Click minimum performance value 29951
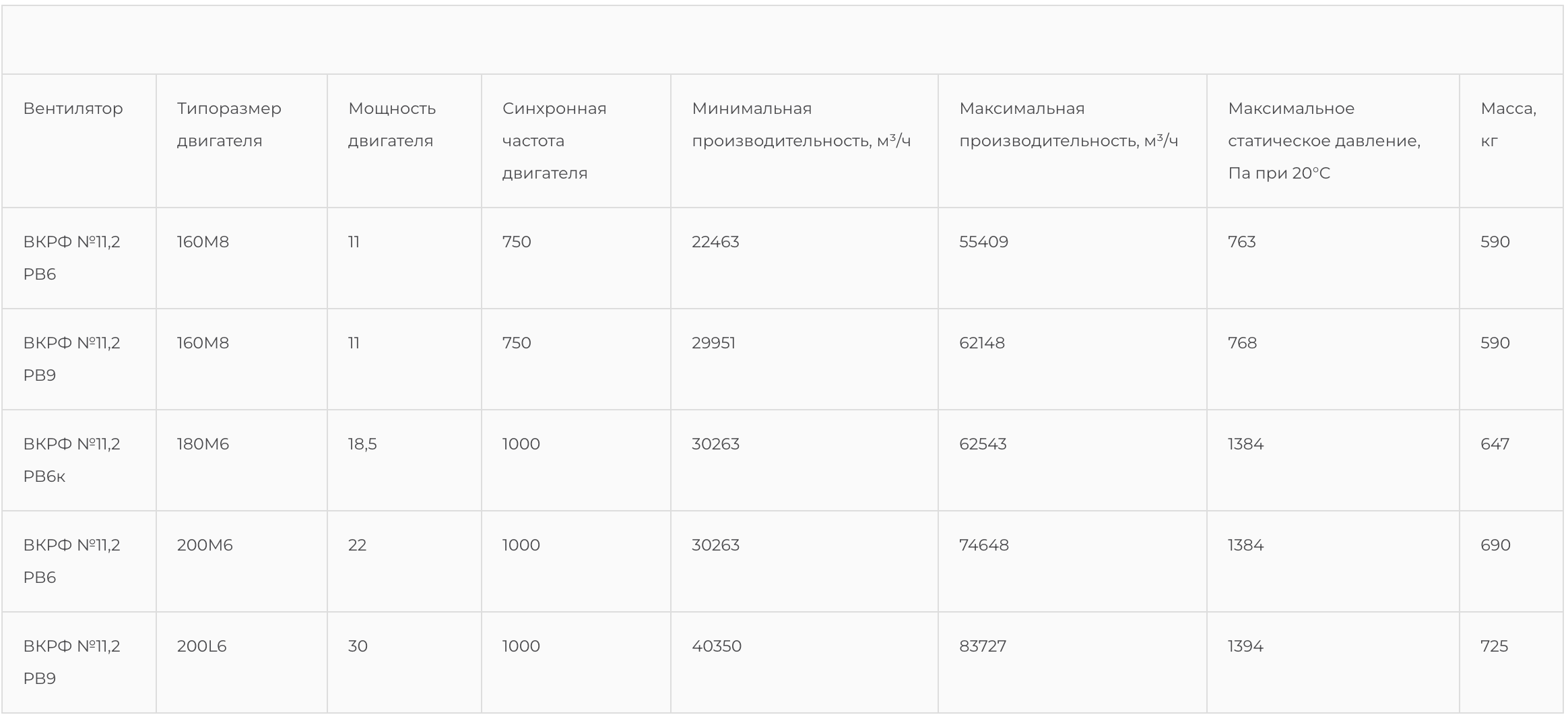Viewport: 1568px width, 717px height. coord(713,343)
